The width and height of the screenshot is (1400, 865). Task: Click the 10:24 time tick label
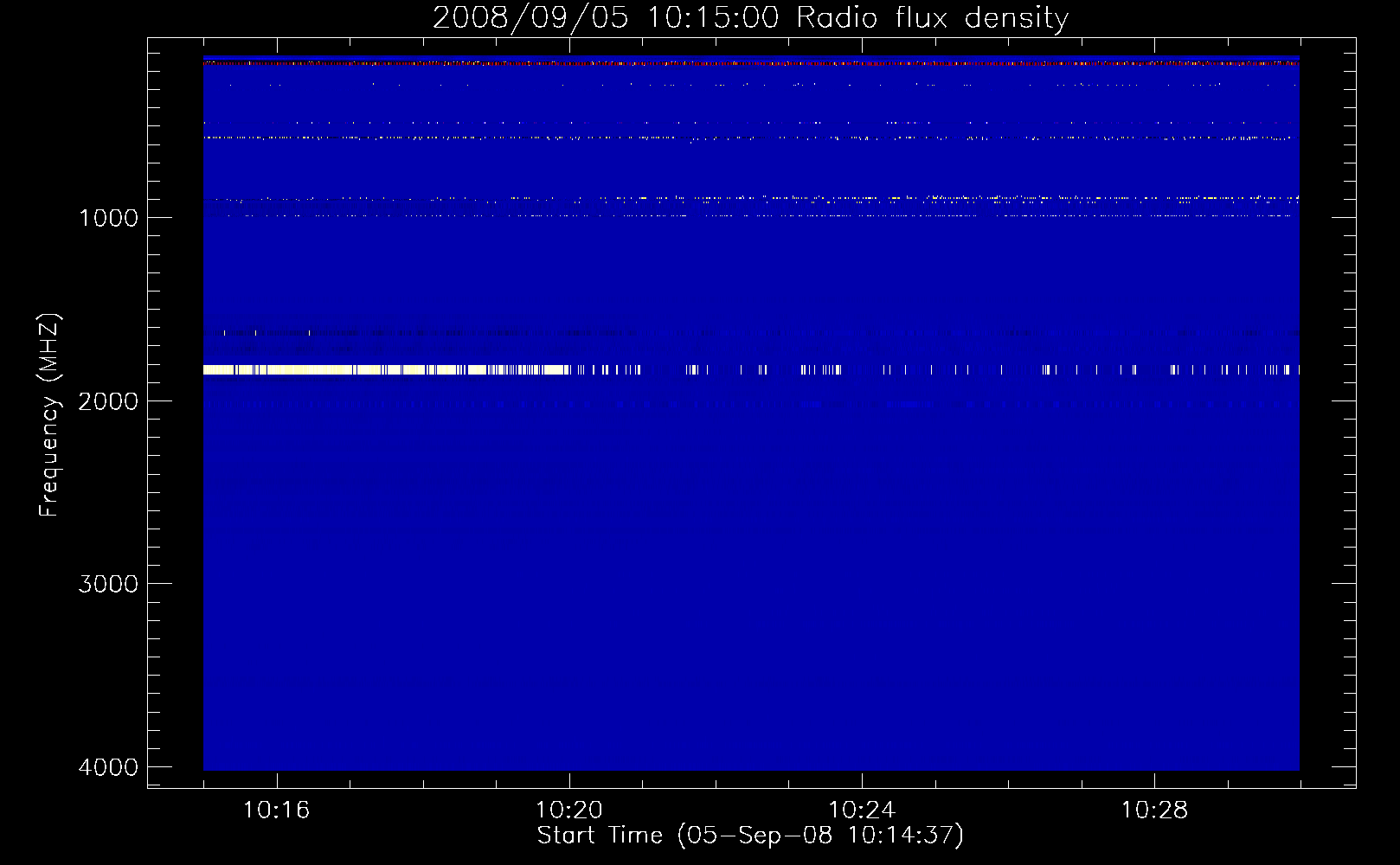click(x=862, y=811)
